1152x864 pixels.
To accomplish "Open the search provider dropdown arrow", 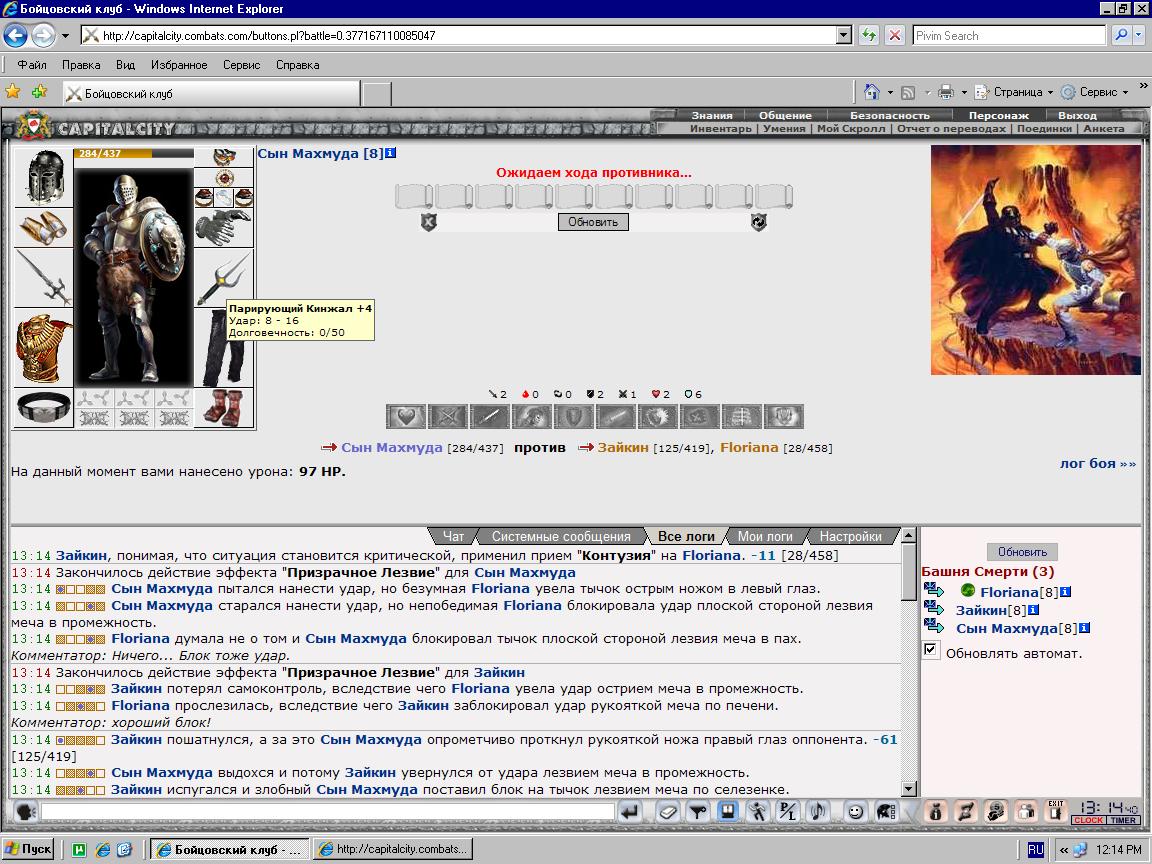I will [1140, 35].
